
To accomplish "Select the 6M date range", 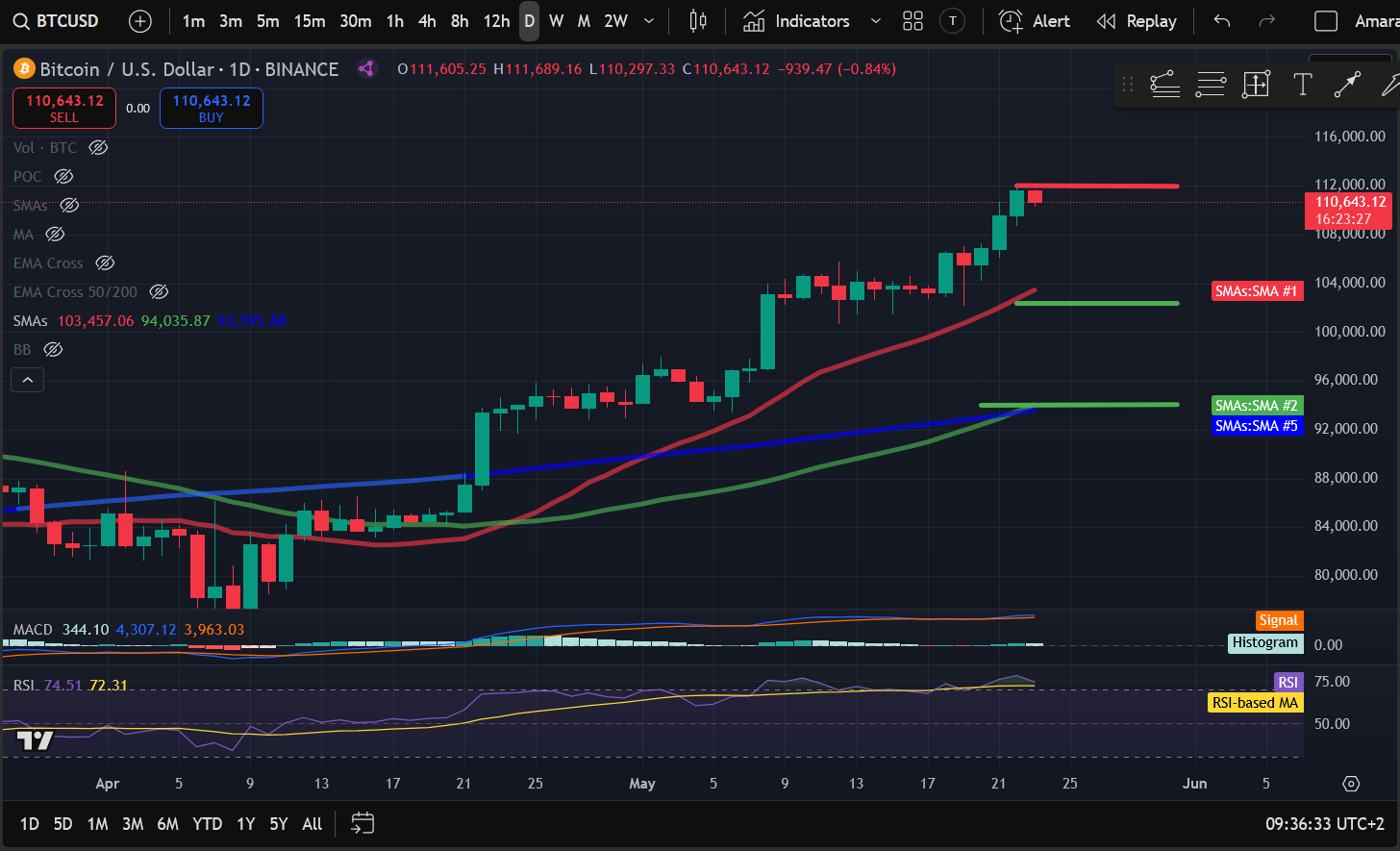I will pos(167,824).
